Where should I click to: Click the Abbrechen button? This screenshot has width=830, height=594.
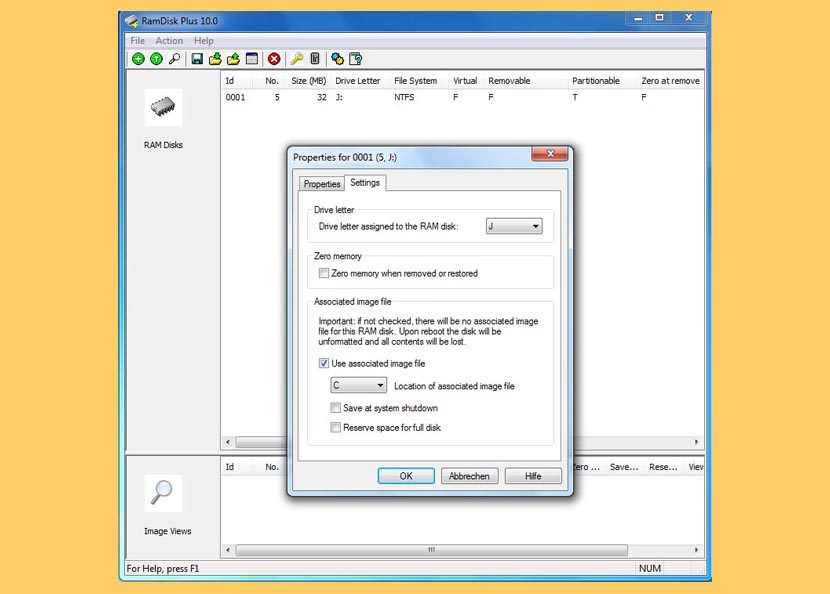coord(469,476)
